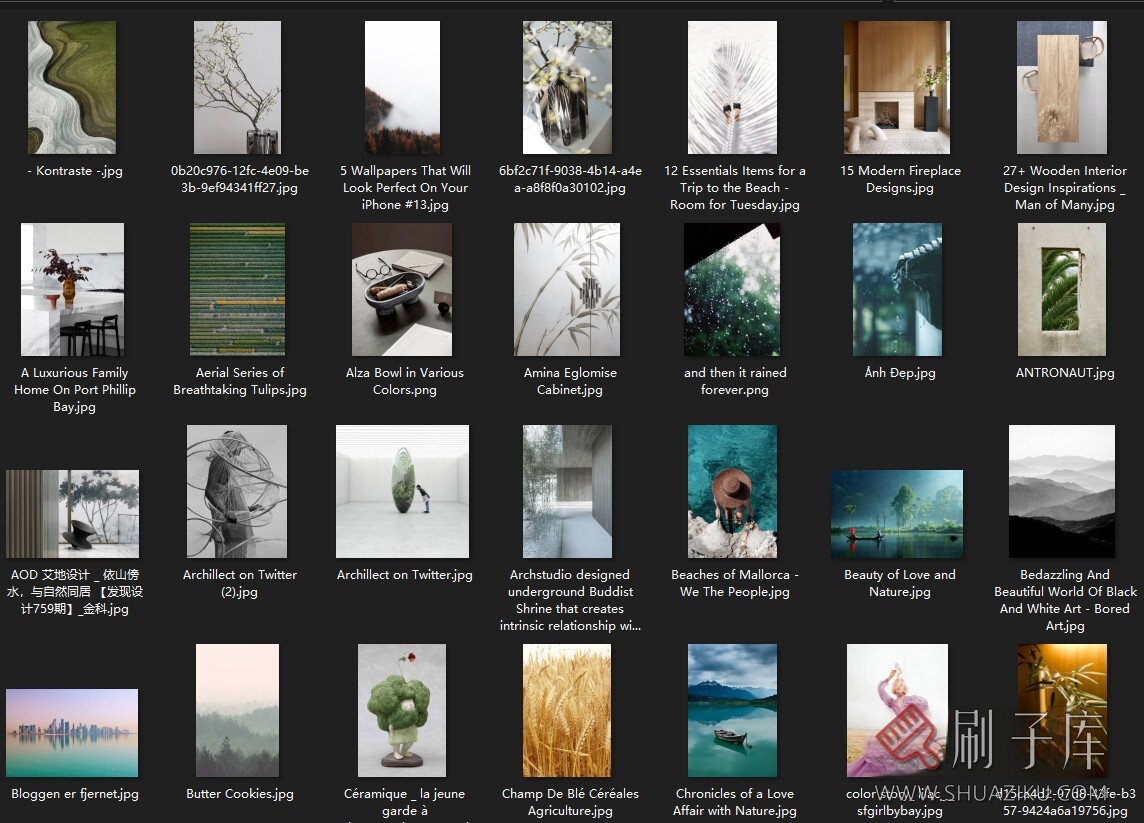Open the Archillect on Twitter (2) image
Viewport: 1144px width, 823px height.
click(237, 491)
